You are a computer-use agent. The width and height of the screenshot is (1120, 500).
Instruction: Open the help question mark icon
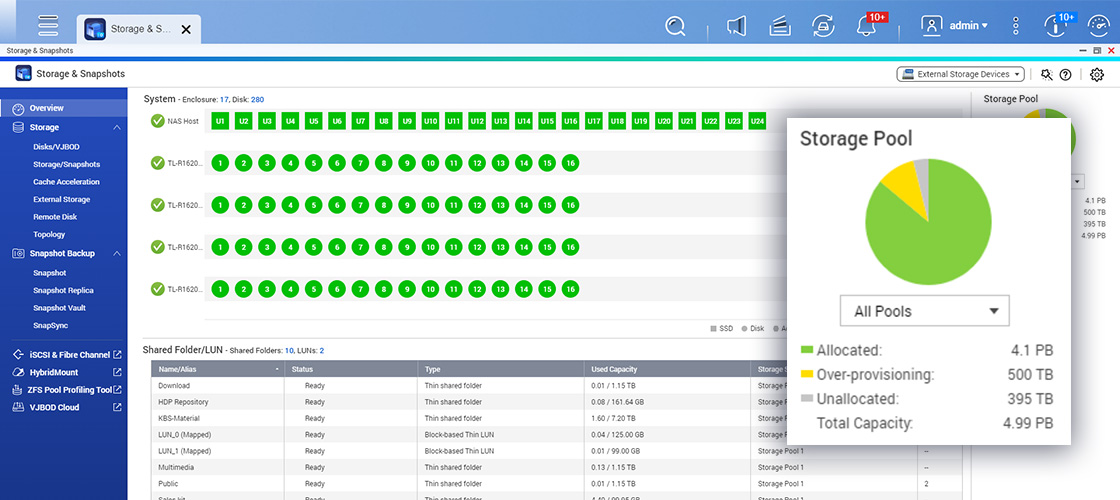coord(1066,74)
